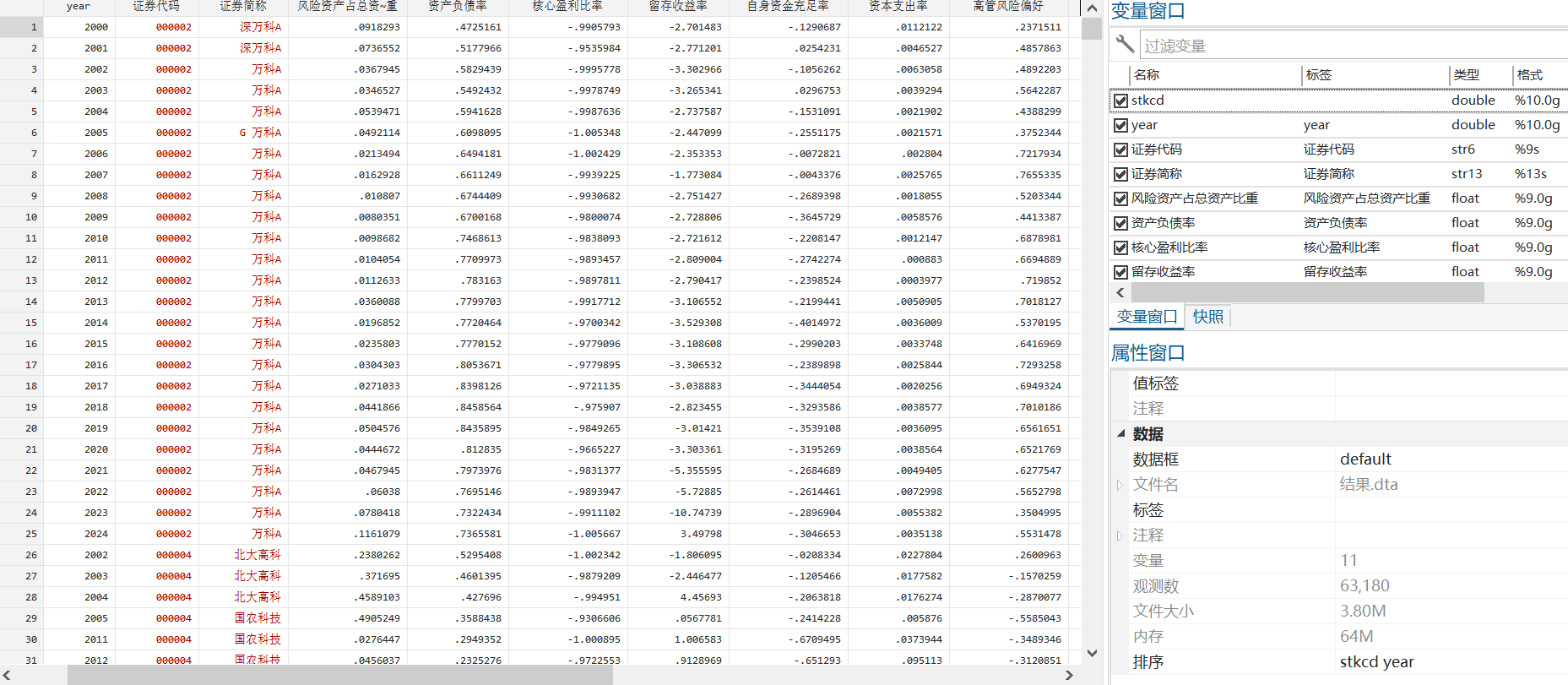Select the 风险资产占总资~重 column header
1568x685 pixels.
[x=347, y=7]
